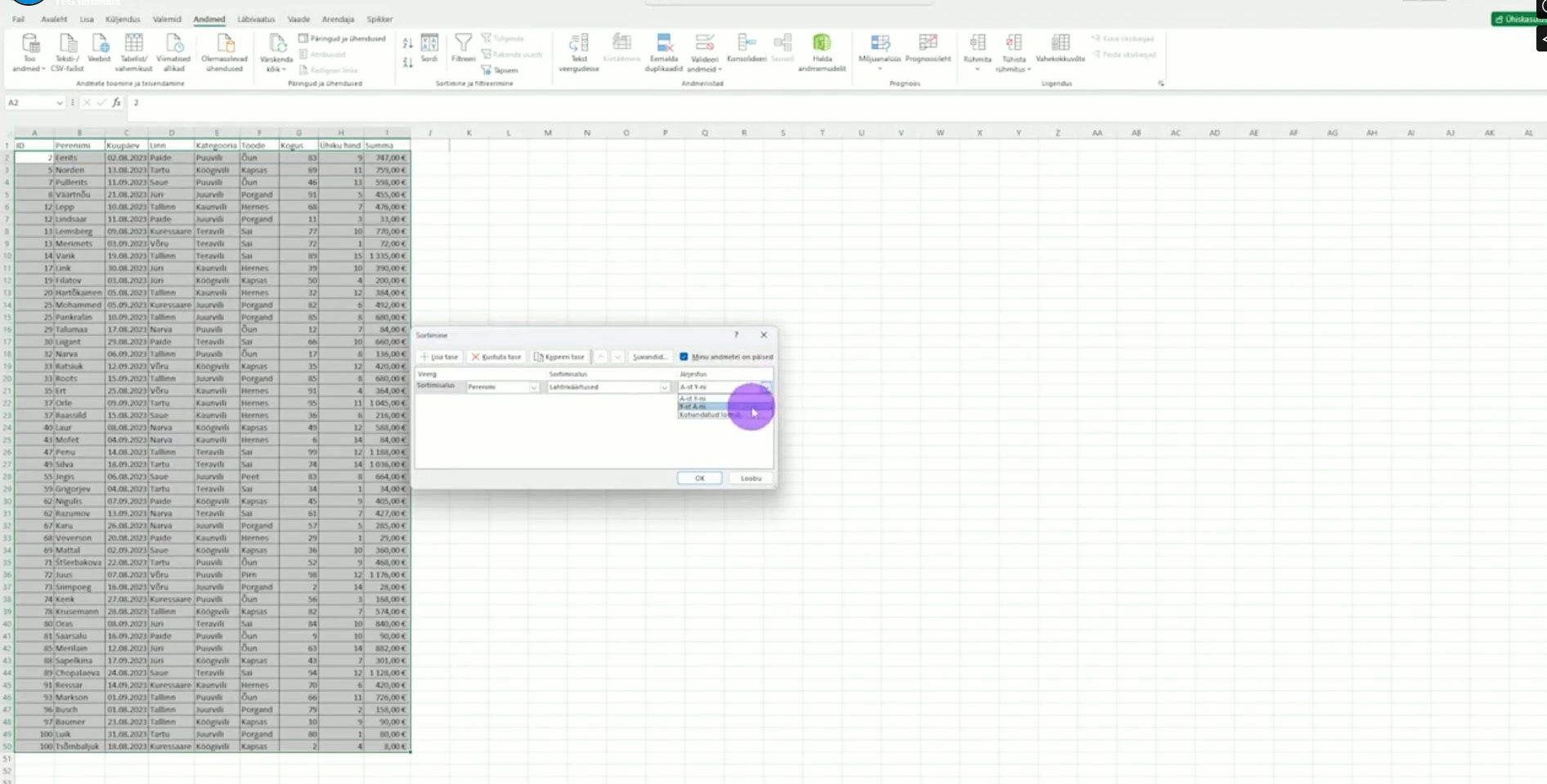This screenshot has height=784, width=1547.
Task: Click the ascending A-Z sort icon
Action: pyautogui.click(x=408, y=43)
